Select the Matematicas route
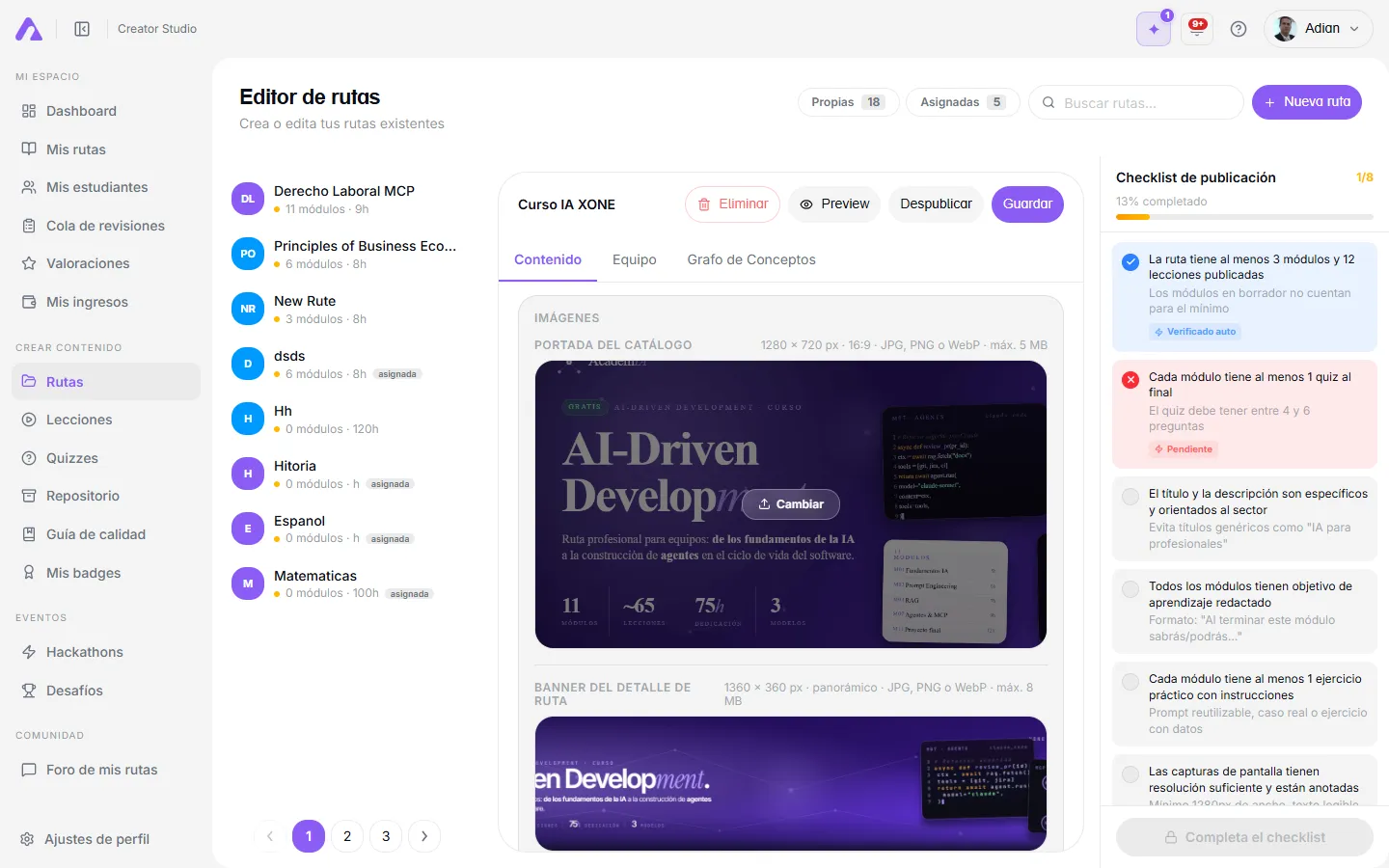The image size is (1389, 868). pyautogui.click(x=349, y=583)
